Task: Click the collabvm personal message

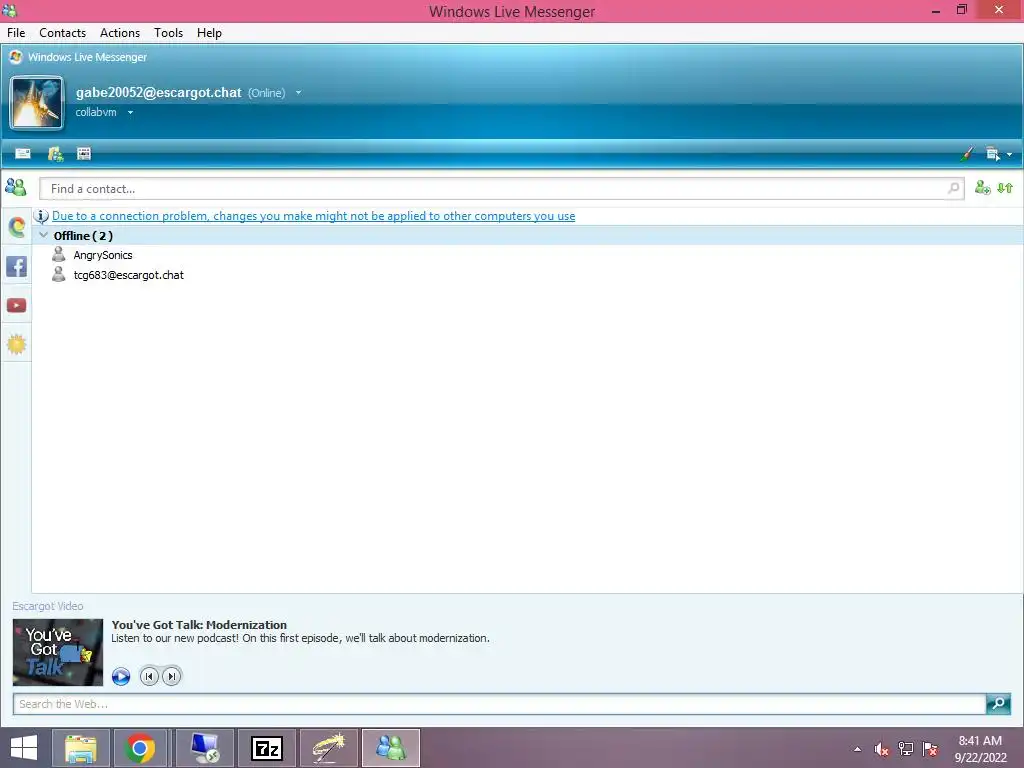Action: click(x=96, y=112)
